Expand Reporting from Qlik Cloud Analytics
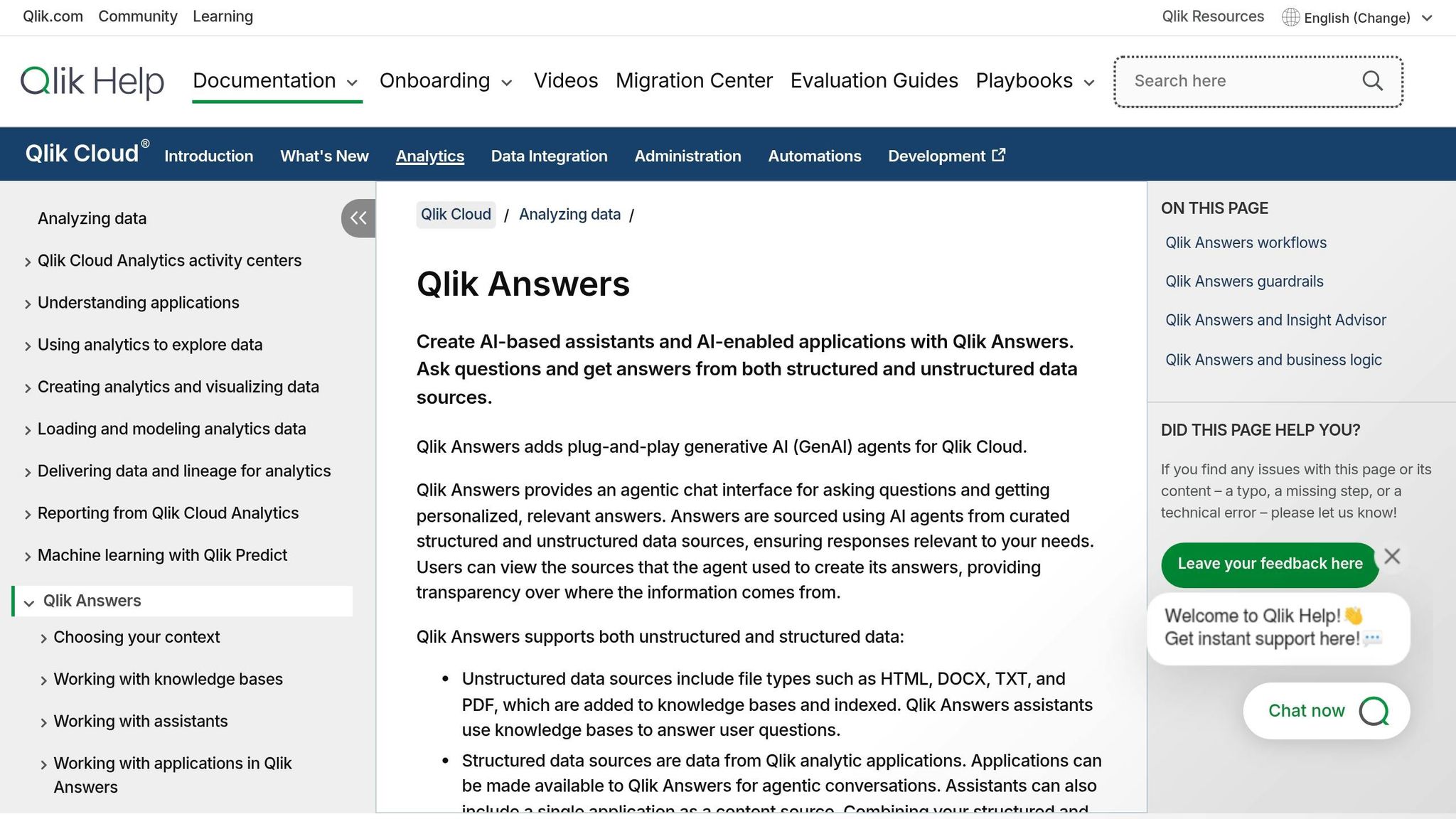This screenshot has height=819, width=1456. tap(28, 514)
